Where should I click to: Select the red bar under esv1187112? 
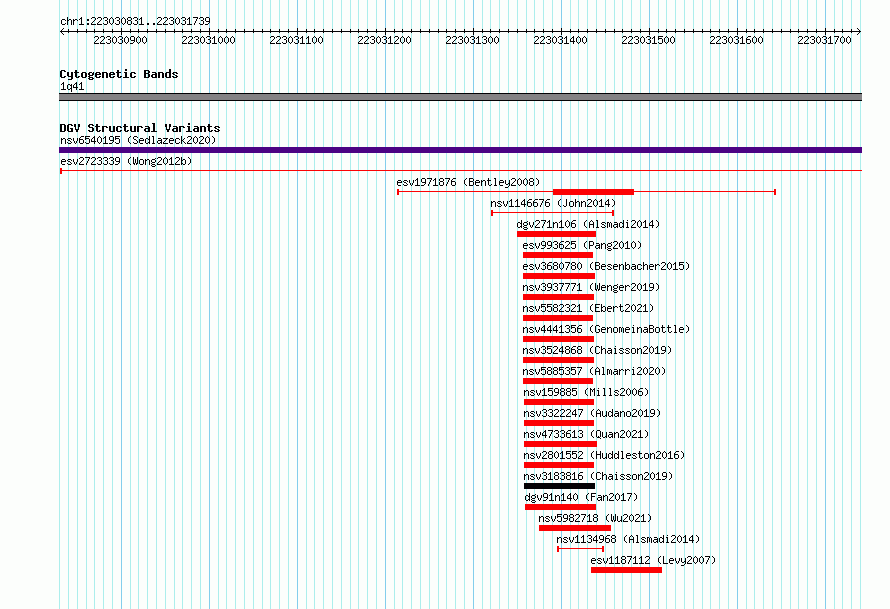(x=627, y=570)
